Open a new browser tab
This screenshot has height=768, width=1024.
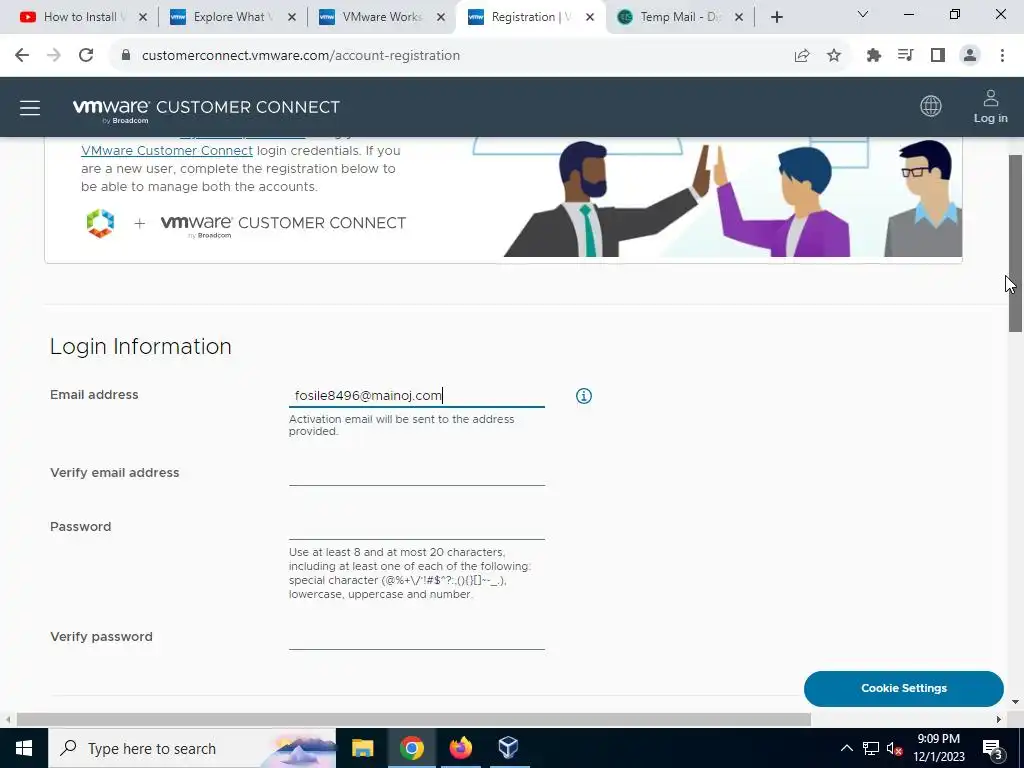776,17
